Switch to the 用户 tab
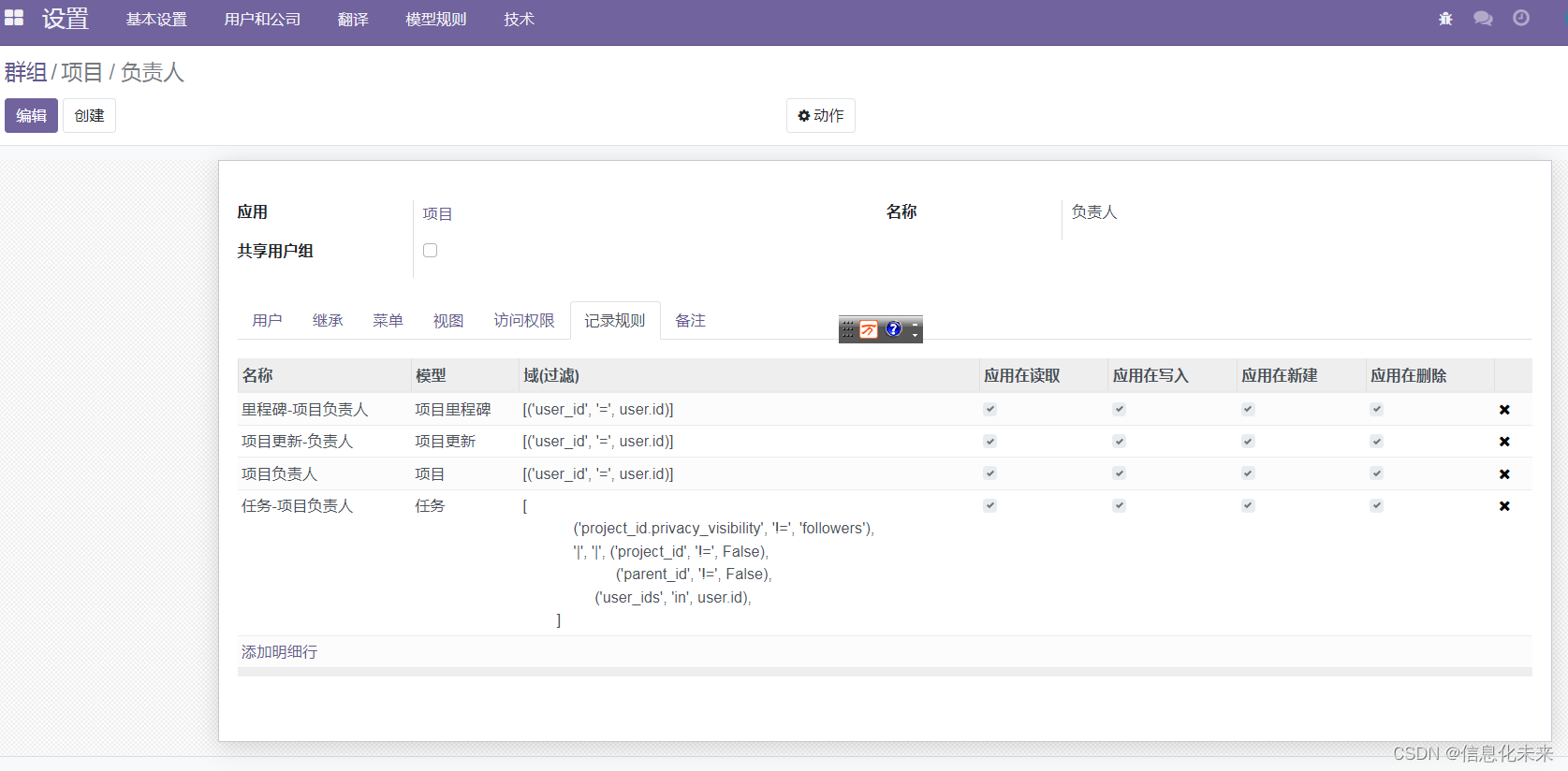This screenshot has height=771, width=1568. pos(267,321)
